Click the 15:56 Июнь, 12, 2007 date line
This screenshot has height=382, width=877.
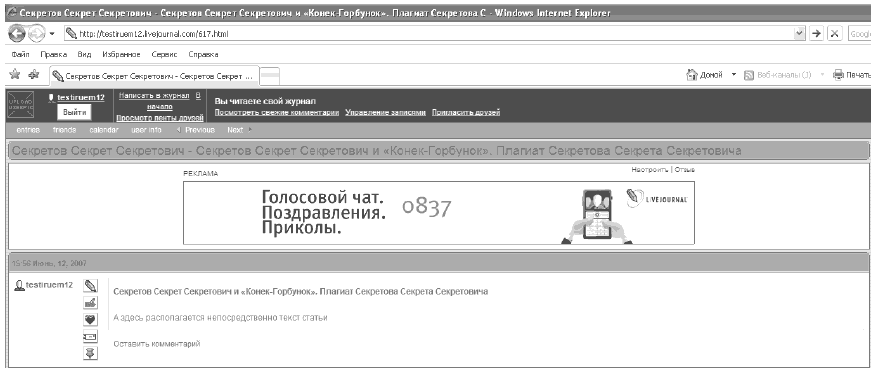click(49, 263)
